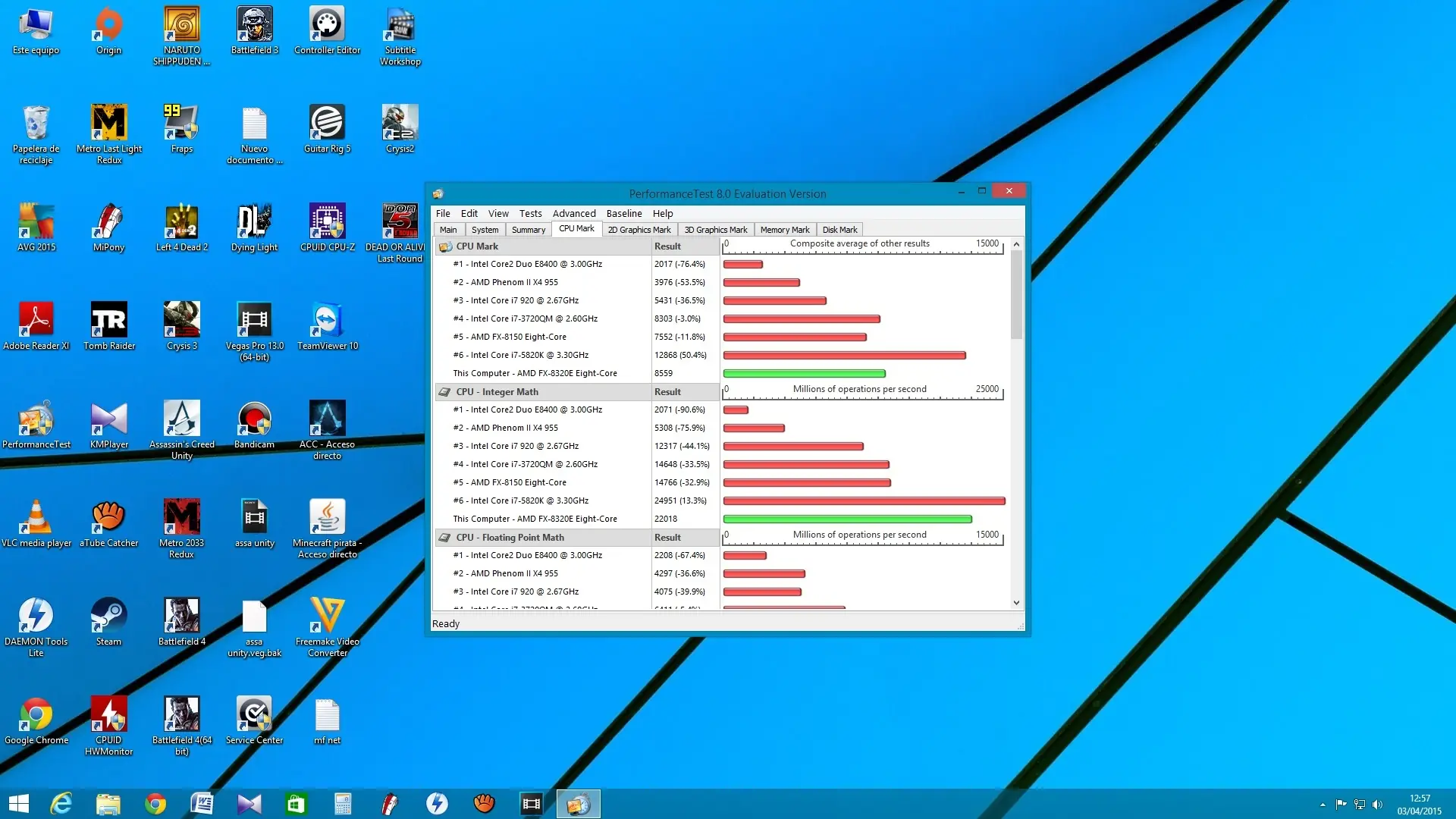
Task: Click the CPU Floating Point Math section icon
Action: click(445, 538)
